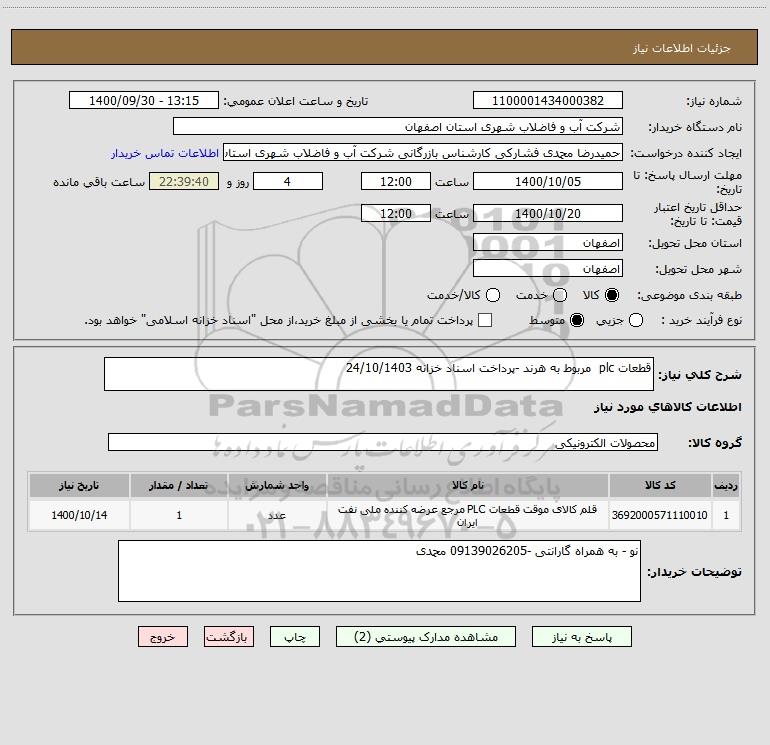The width and height of the screenshot is (770, 745).
Task: Click the buyer organization name field
Action: (x=398, y=127)
